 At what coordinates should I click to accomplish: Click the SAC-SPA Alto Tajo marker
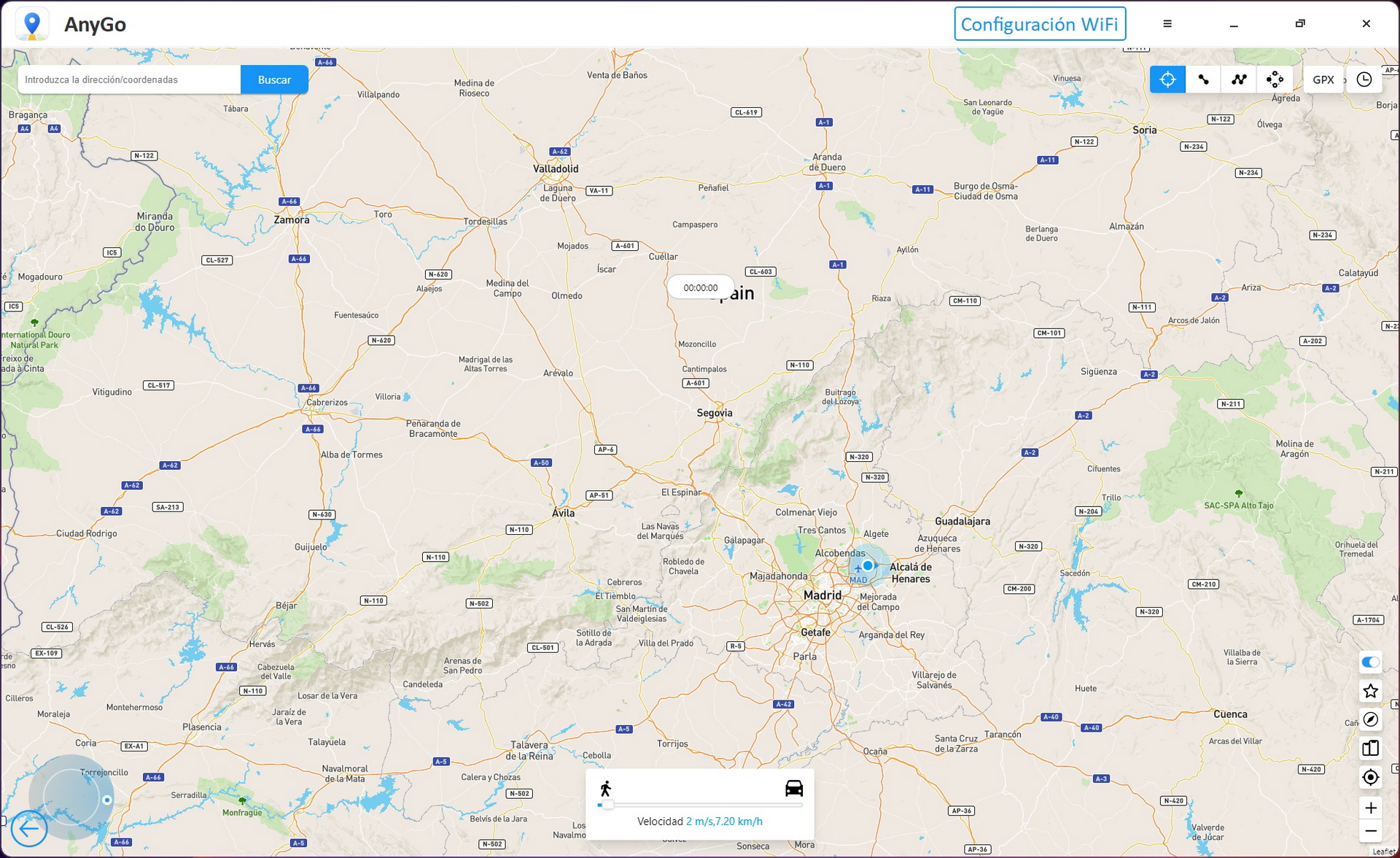click(1239, 494)
